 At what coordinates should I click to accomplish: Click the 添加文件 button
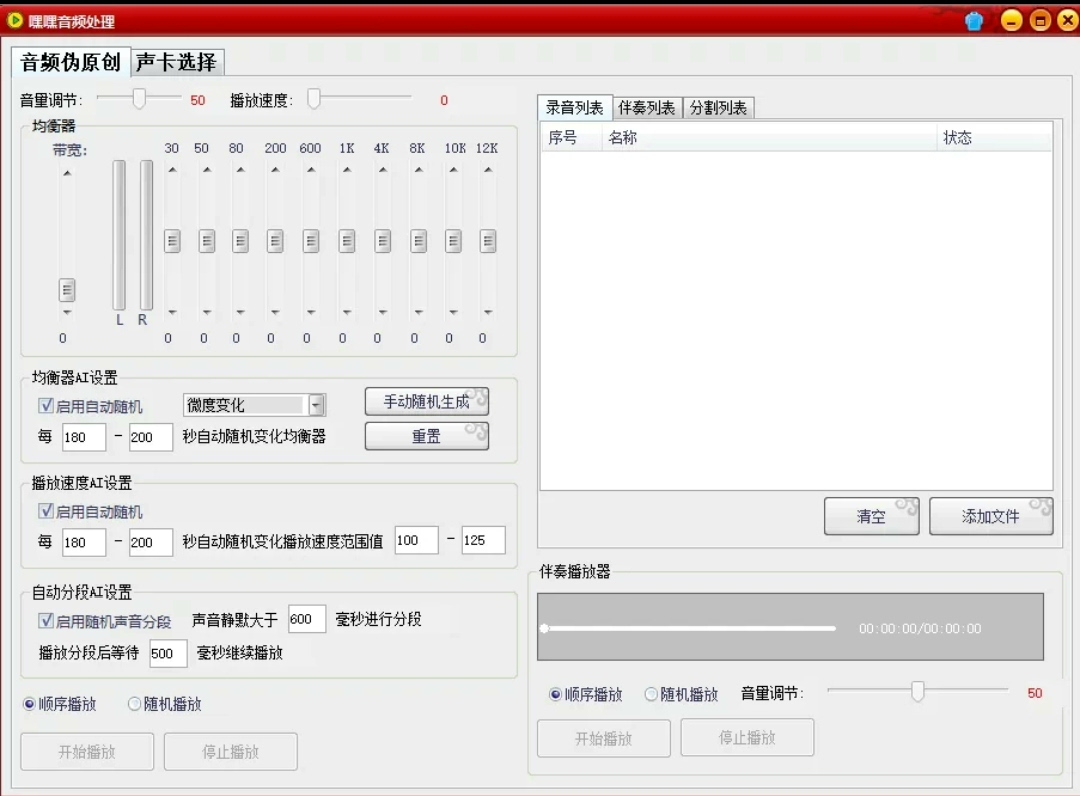click(990, 516)
